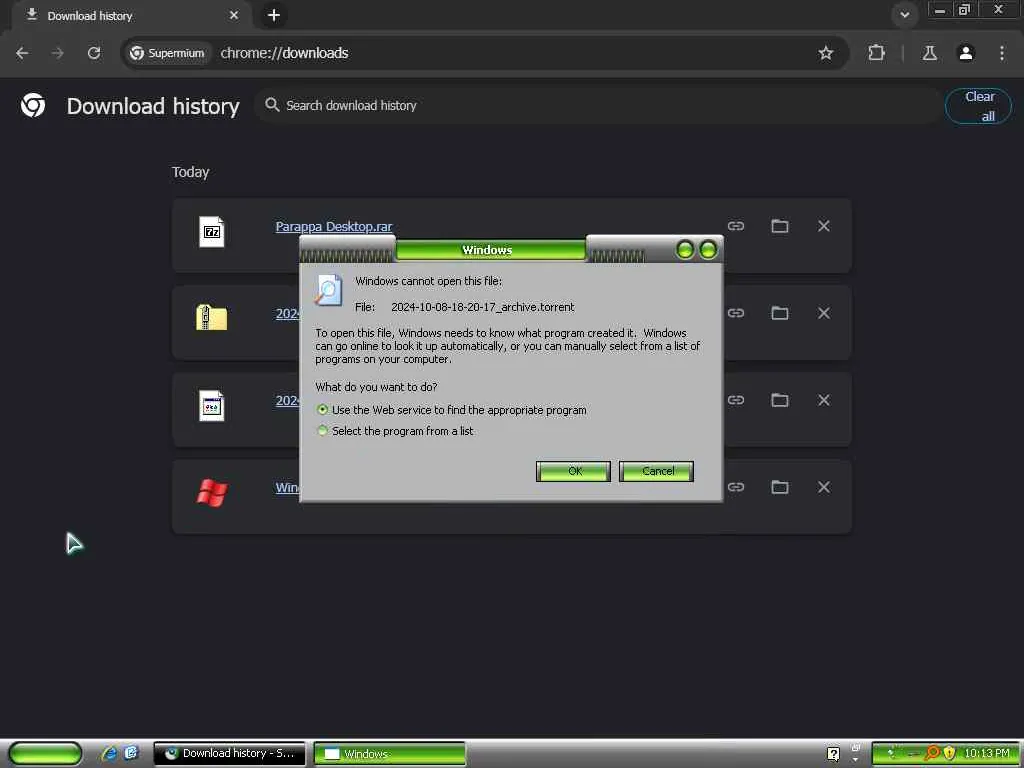The image size is (1024, 768).
Task: Click the file search icon in the dialog
Action: pos(328,291)
